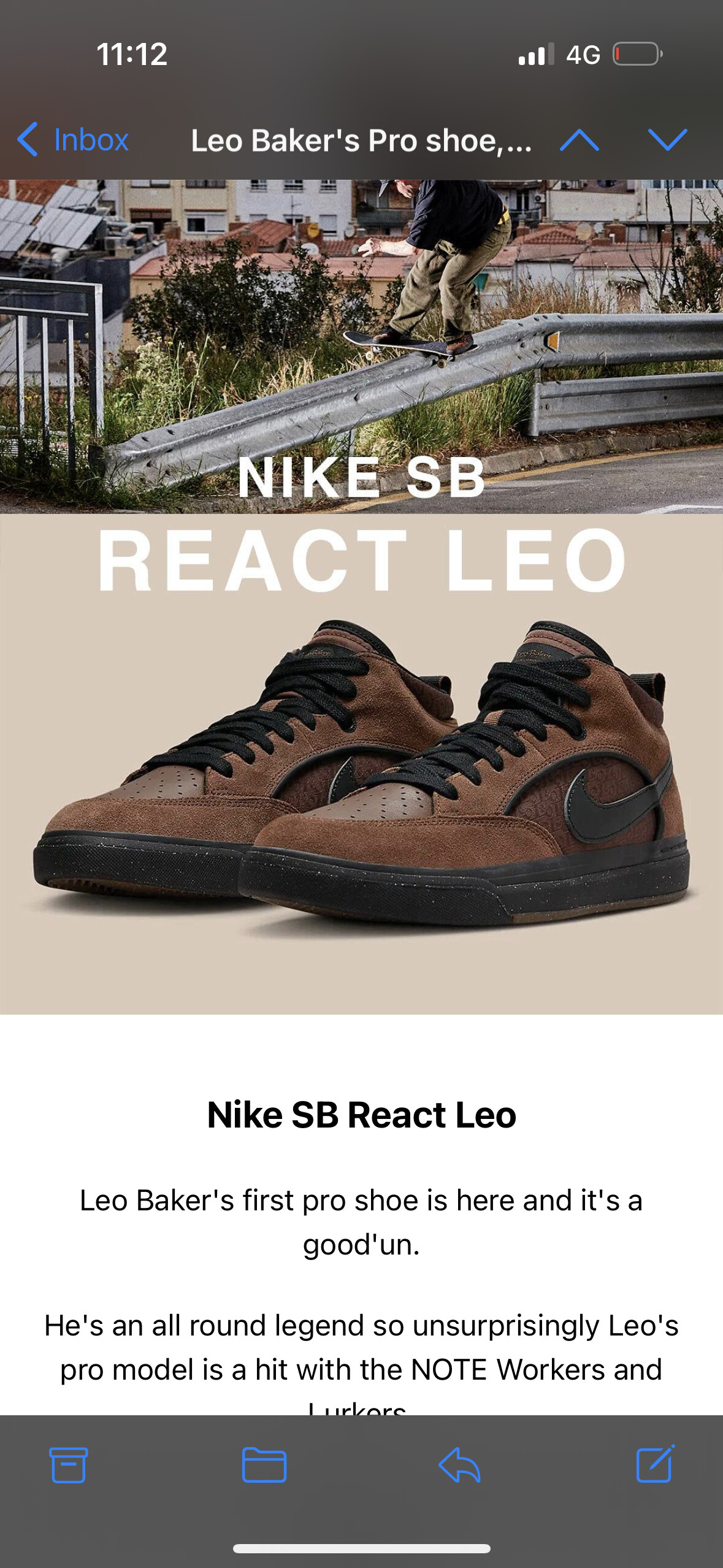Image resolution: width=723 pixels, height=1568 pixels.
Task: Reply using the curved arrow icon
Action: 459,1465
